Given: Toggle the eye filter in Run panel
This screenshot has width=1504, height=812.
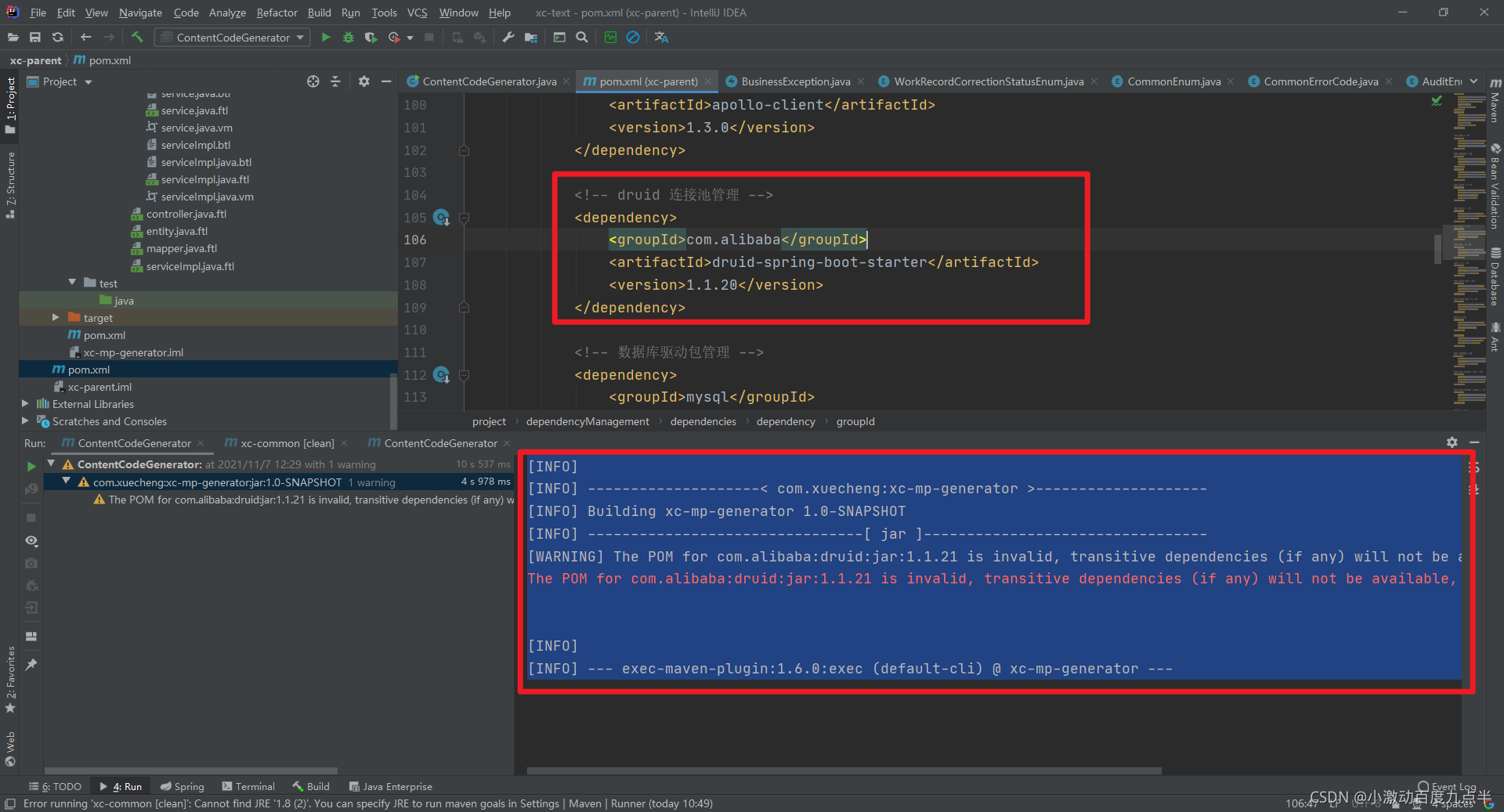Looking at the screenshot, I should click(x=31, y=541).
